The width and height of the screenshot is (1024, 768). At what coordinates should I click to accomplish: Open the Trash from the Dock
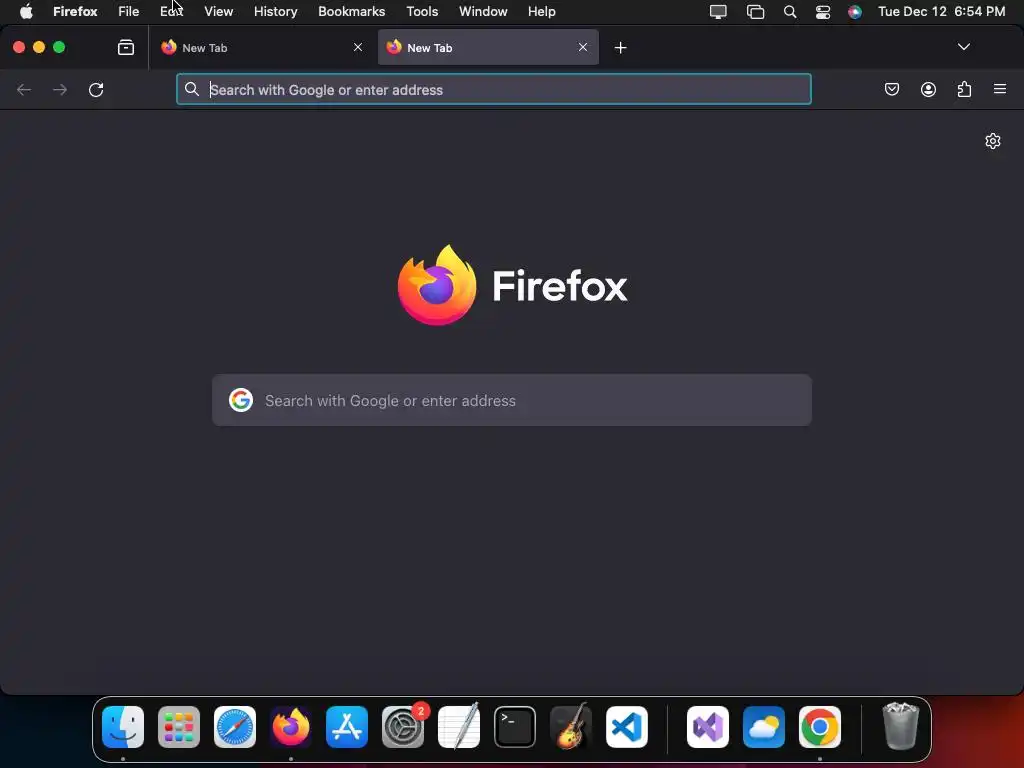[x=901, y=726]
